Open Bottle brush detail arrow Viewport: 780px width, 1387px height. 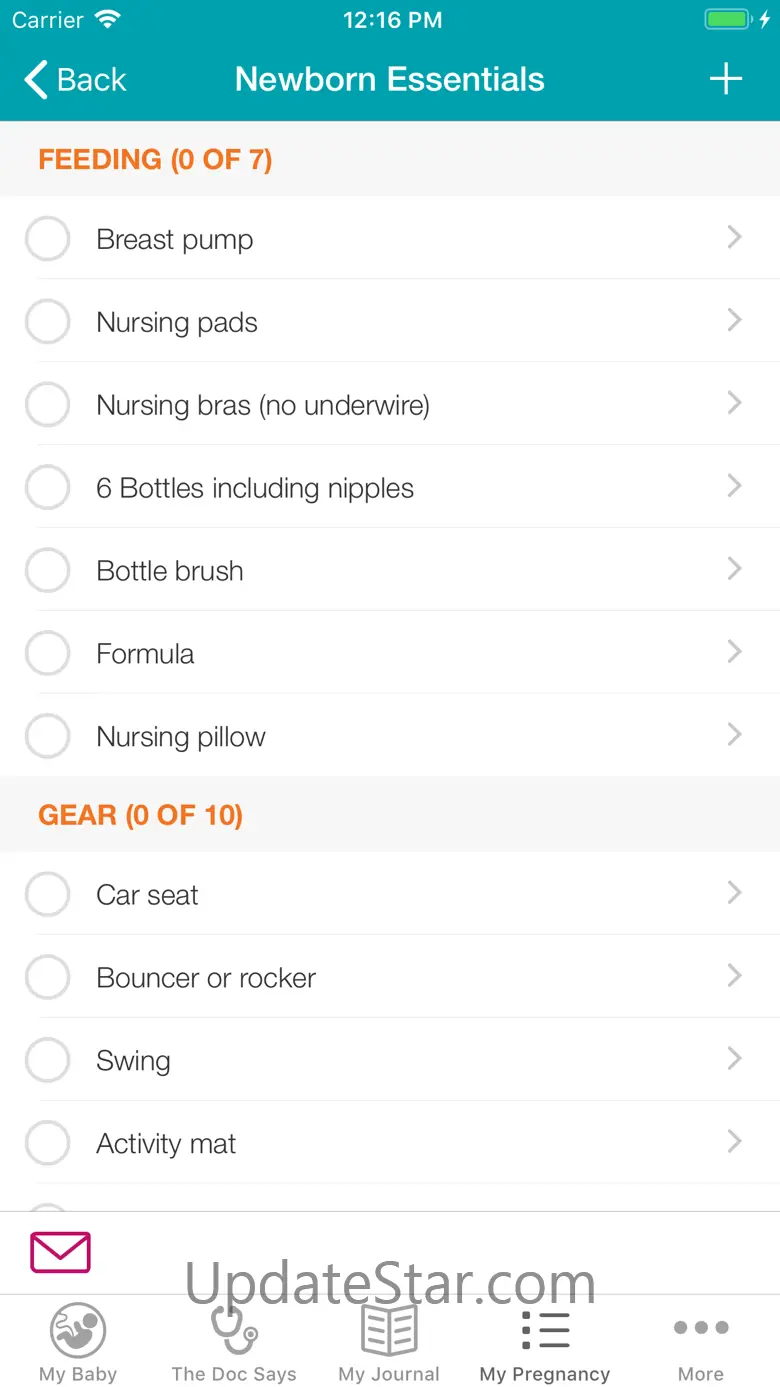pos(735,569)
